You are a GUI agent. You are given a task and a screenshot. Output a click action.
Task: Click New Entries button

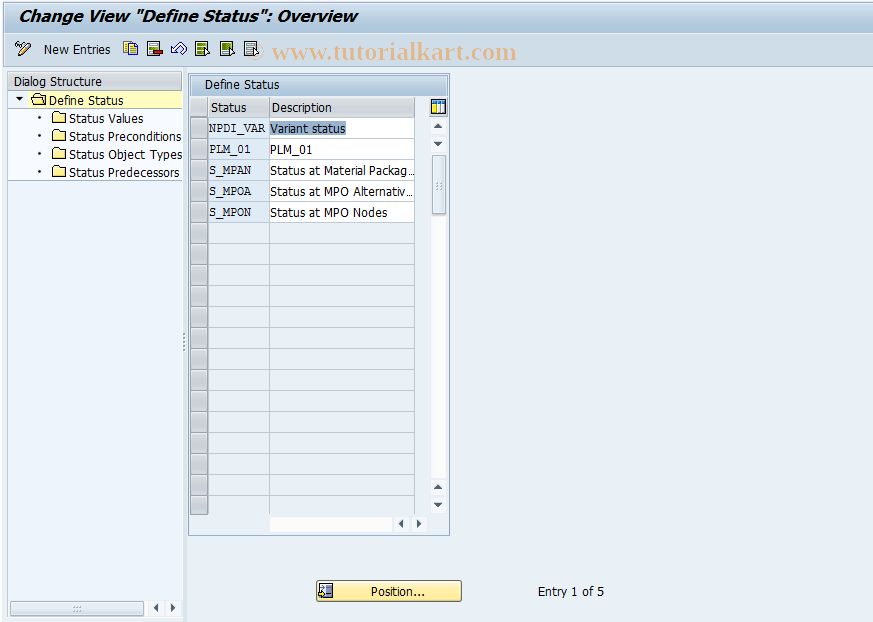click(77, 50)
